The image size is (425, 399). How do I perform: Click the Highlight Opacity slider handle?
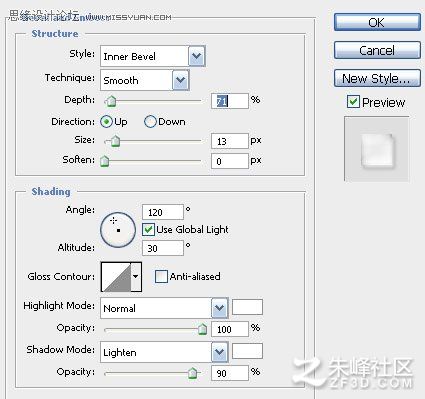(202, 329)
